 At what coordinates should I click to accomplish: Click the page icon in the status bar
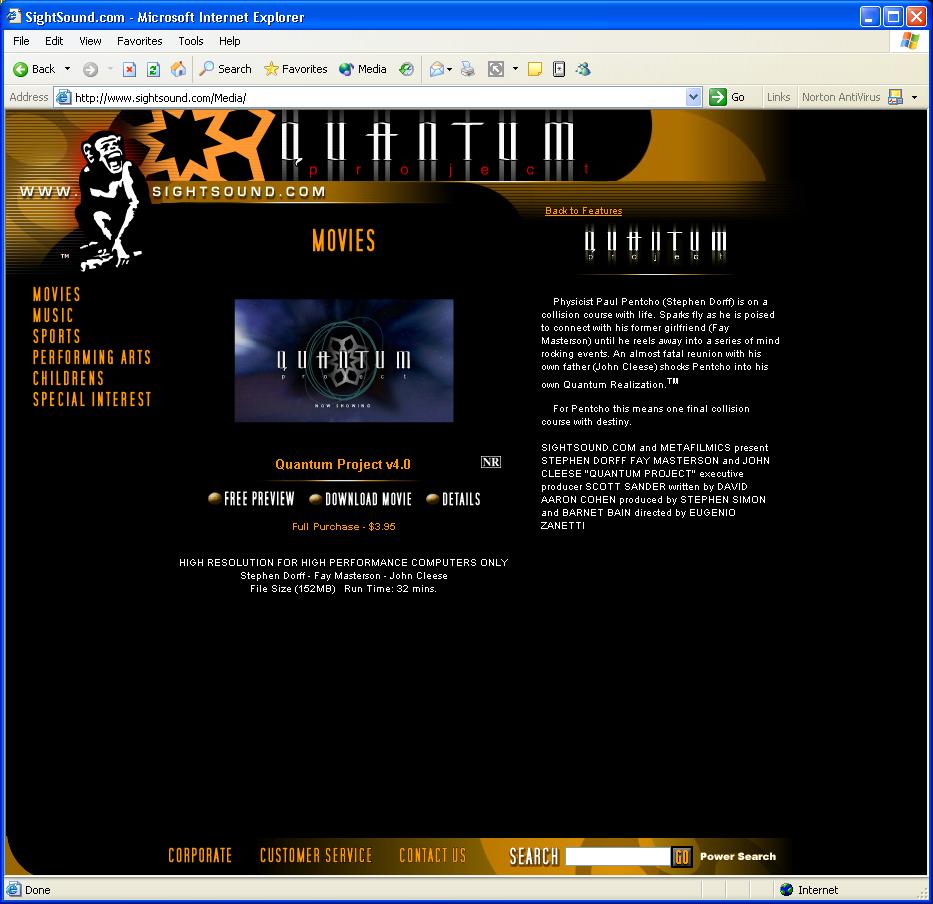(13, 890)
